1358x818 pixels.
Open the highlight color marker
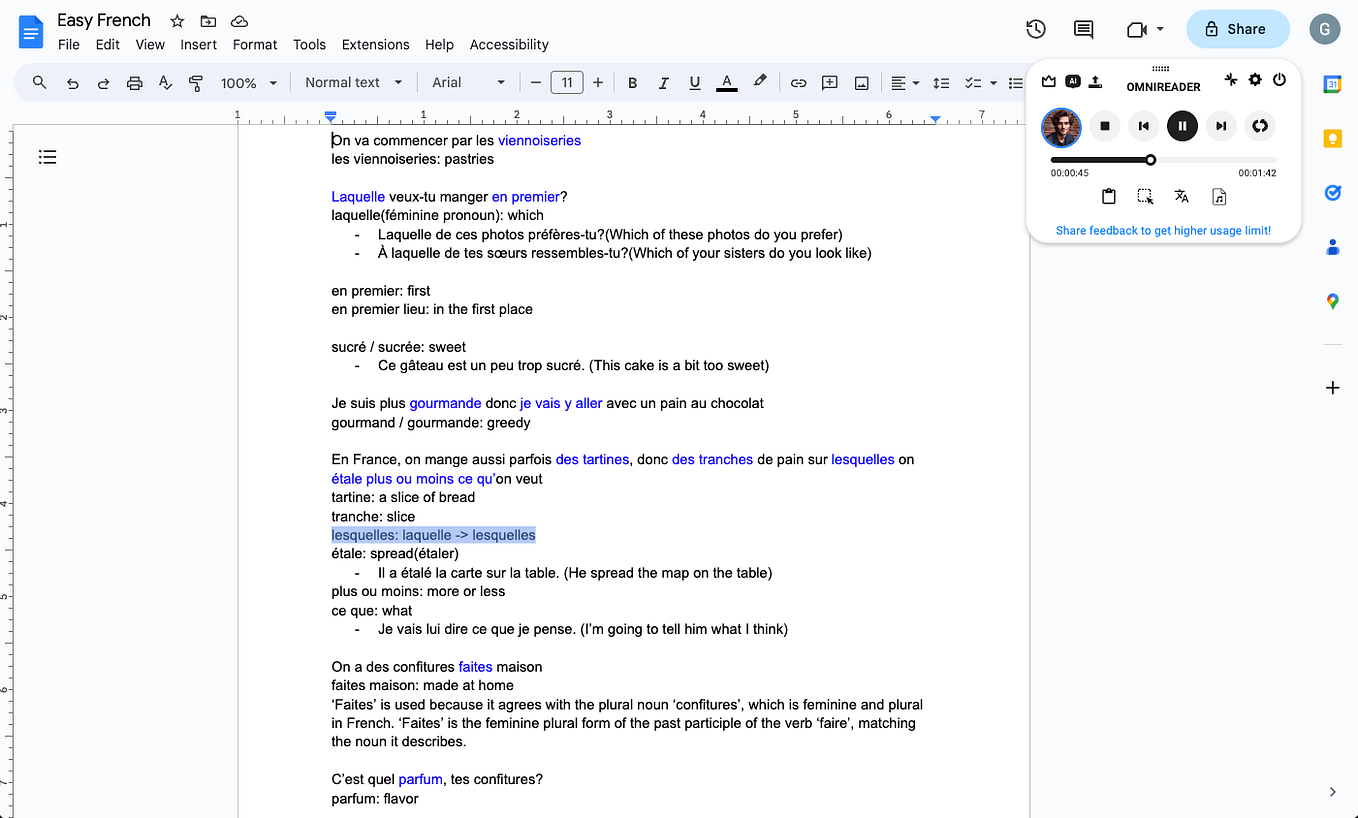click(760, 82)
